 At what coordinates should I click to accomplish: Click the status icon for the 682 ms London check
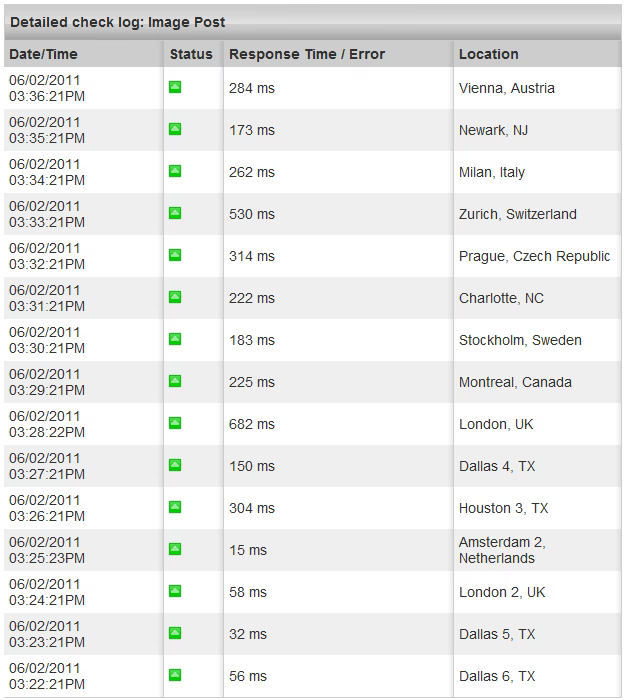[x=175, y=423]
